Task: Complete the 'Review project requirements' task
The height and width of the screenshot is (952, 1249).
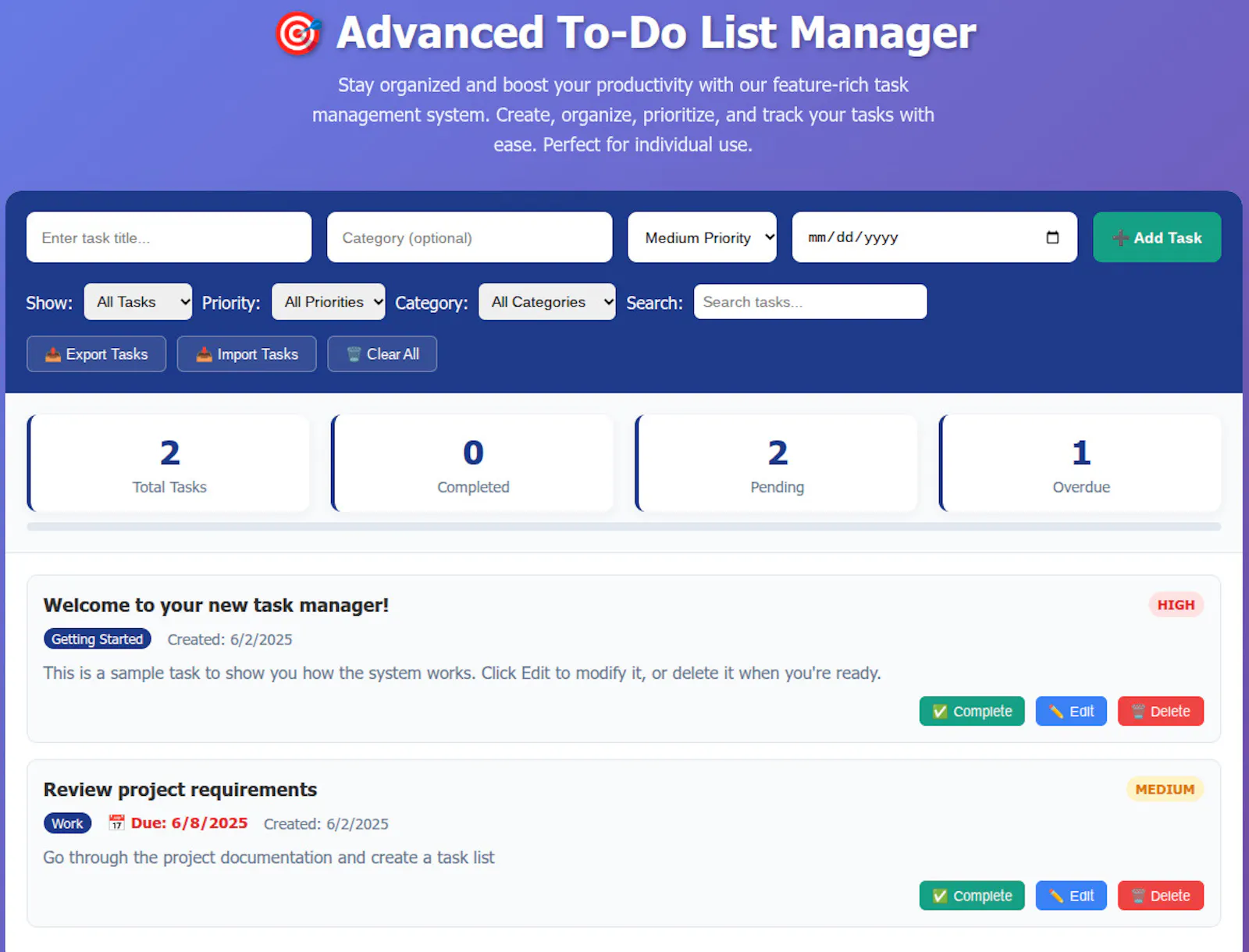Action: (x=972, y=895)
